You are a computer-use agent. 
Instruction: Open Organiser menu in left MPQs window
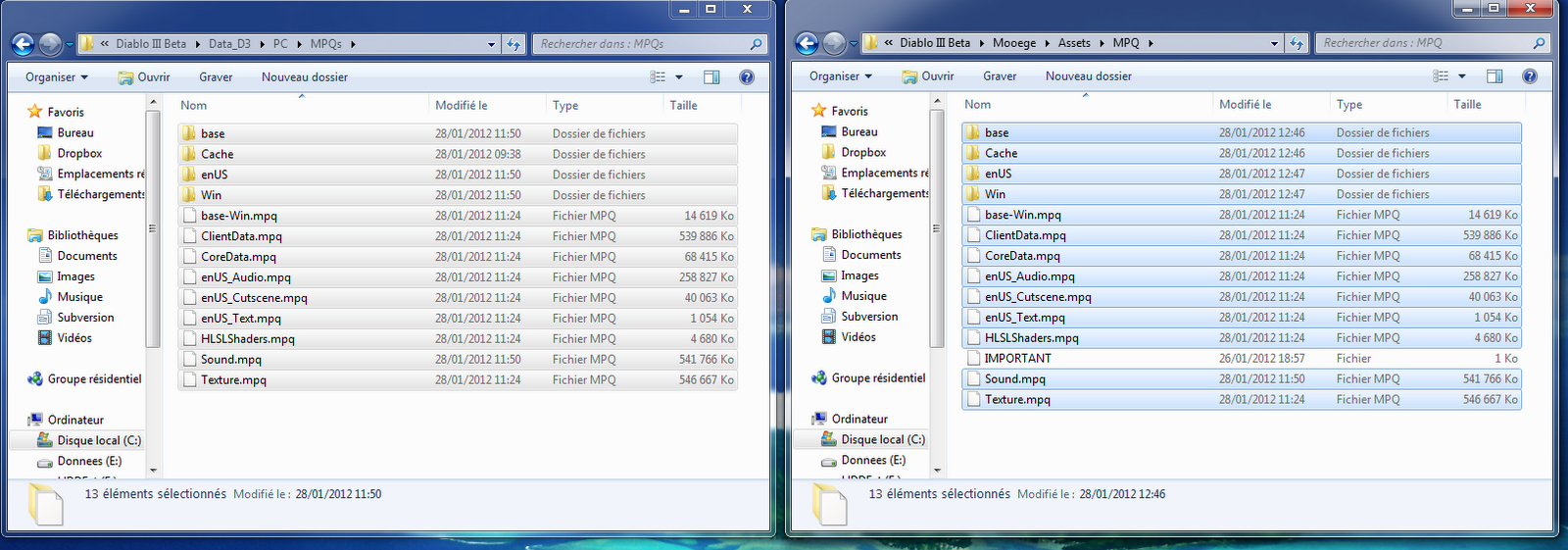pyautogui.click(x=57, y=77)
